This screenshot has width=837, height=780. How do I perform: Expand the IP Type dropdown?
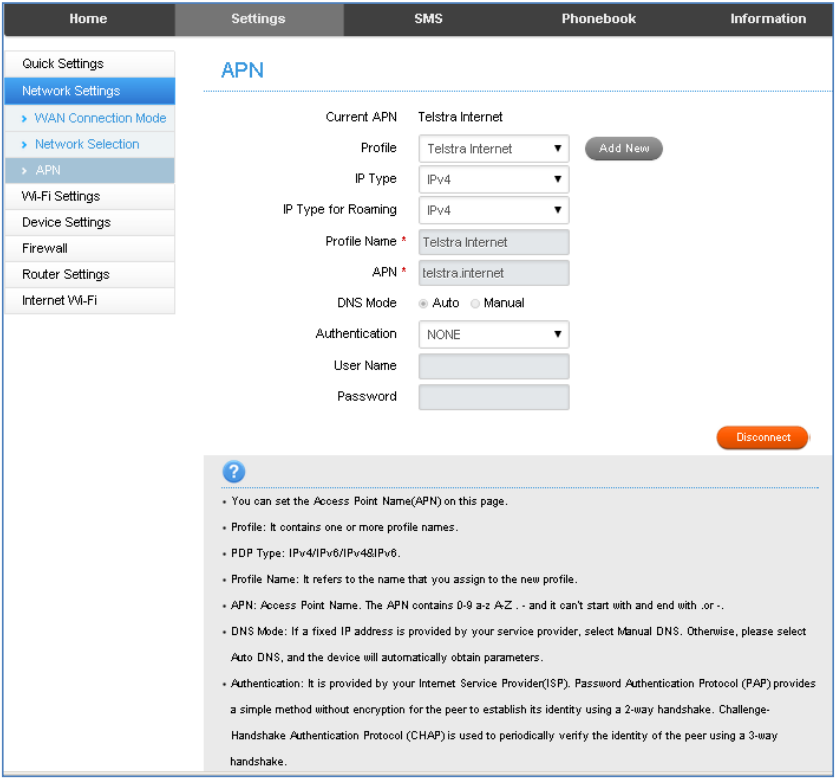493,180
